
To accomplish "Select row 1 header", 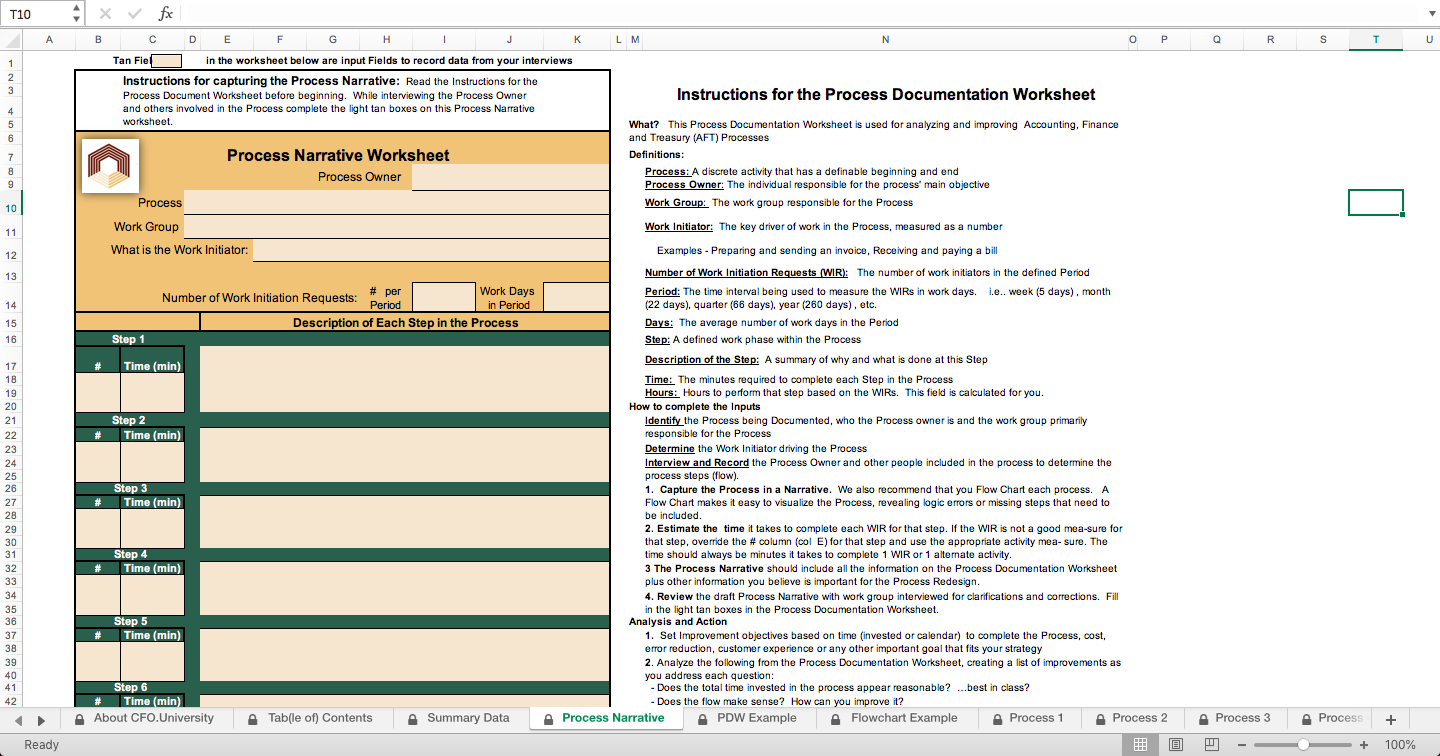I will point(10,60).
